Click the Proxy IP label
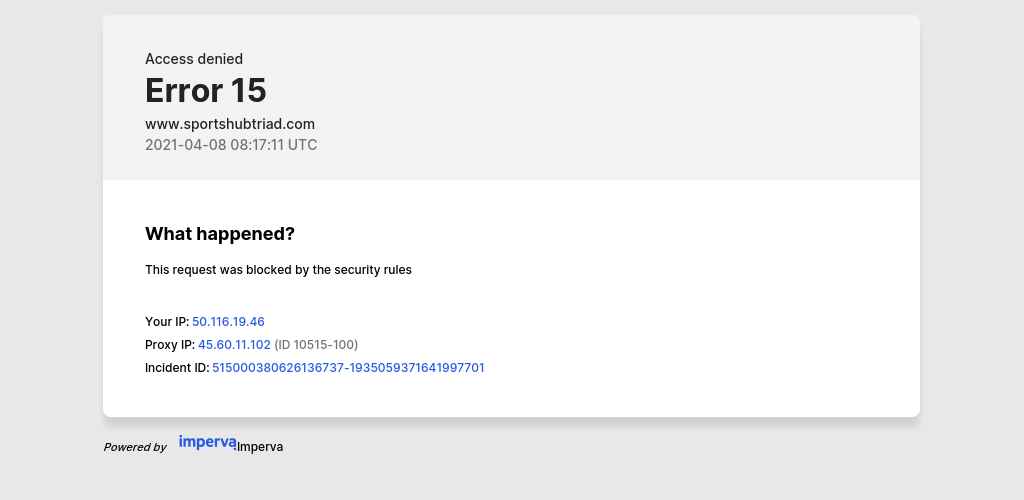This screenshot has height=500, width=1024. coord(170,345)
